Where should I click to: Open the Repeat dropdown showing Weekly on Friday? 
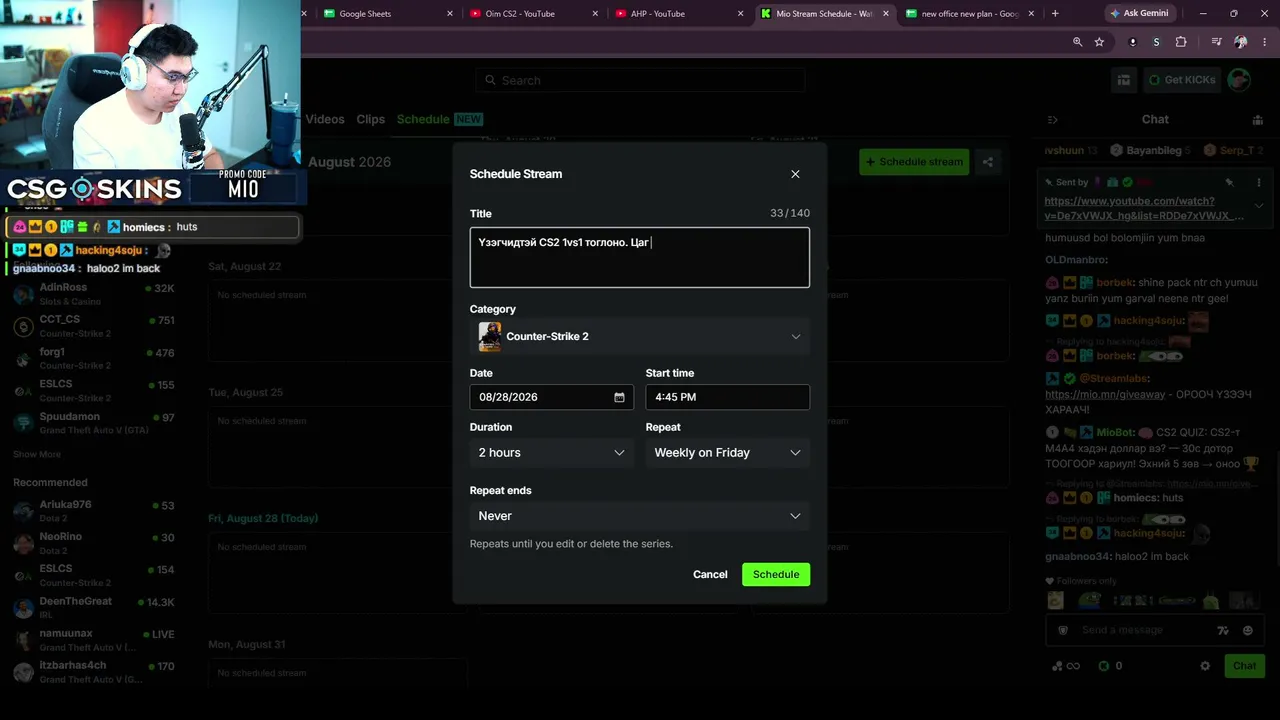tap(728, 453)
